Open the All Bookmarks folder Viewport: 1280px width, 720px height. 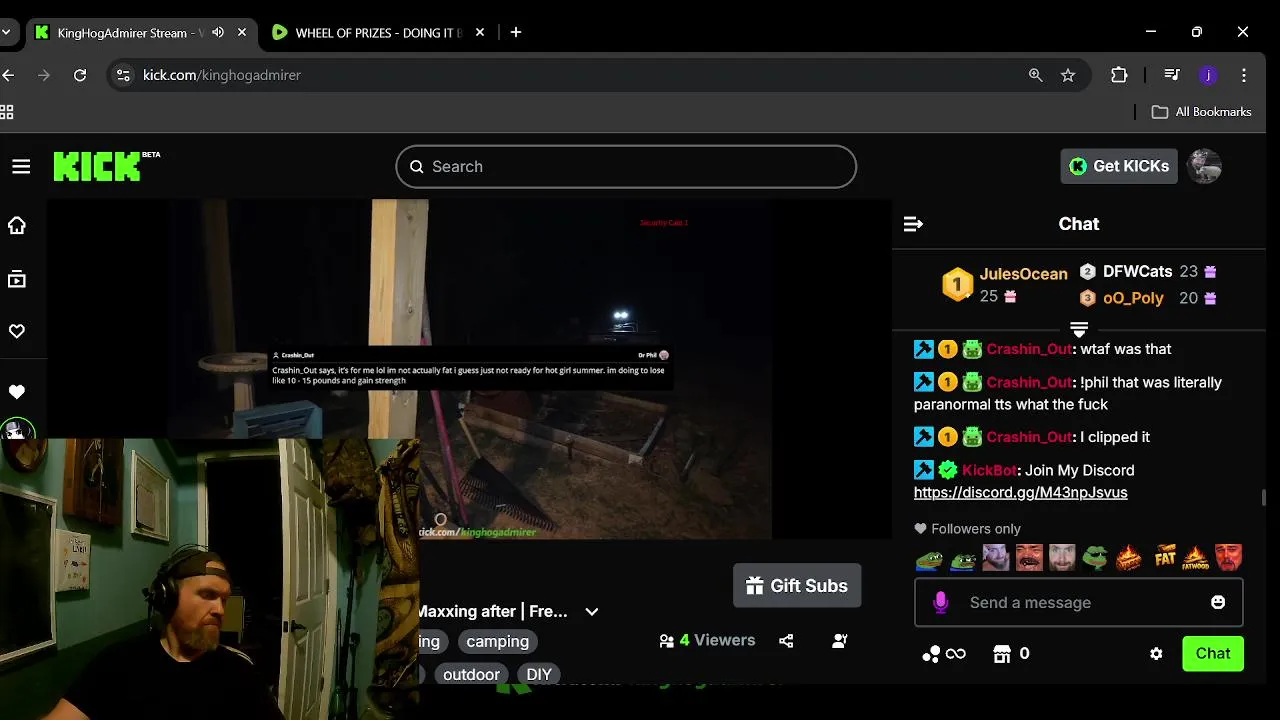[x=1202, y=112]
